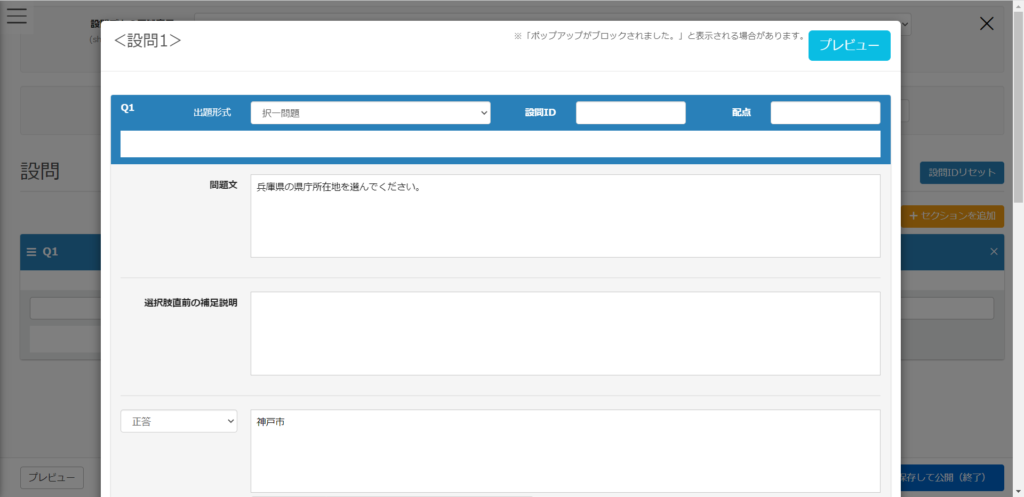Open the hamburger menu at top left
This screenshot has width=1024, height=497.
(17, 17)
